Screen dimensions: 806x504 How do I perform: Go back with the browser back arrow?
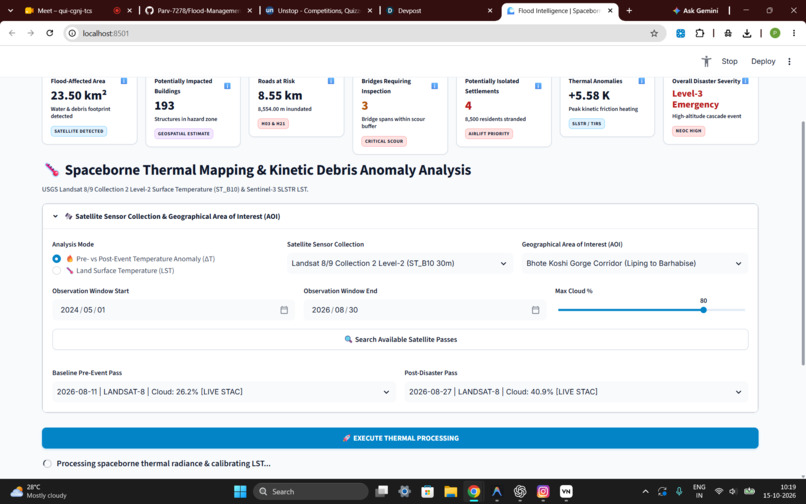pos(12,33)
